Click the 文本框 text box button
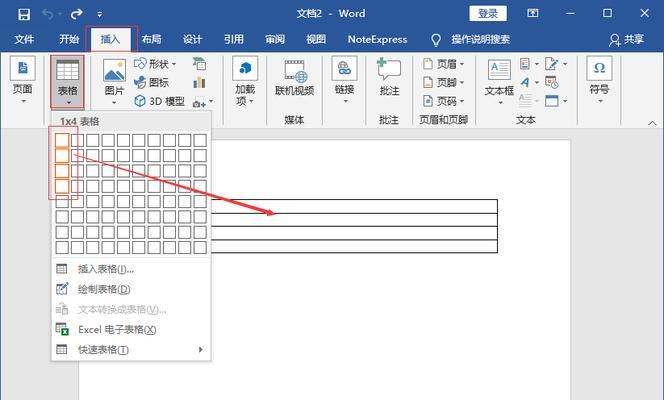 pyautogui.click(x=499, y=82)
